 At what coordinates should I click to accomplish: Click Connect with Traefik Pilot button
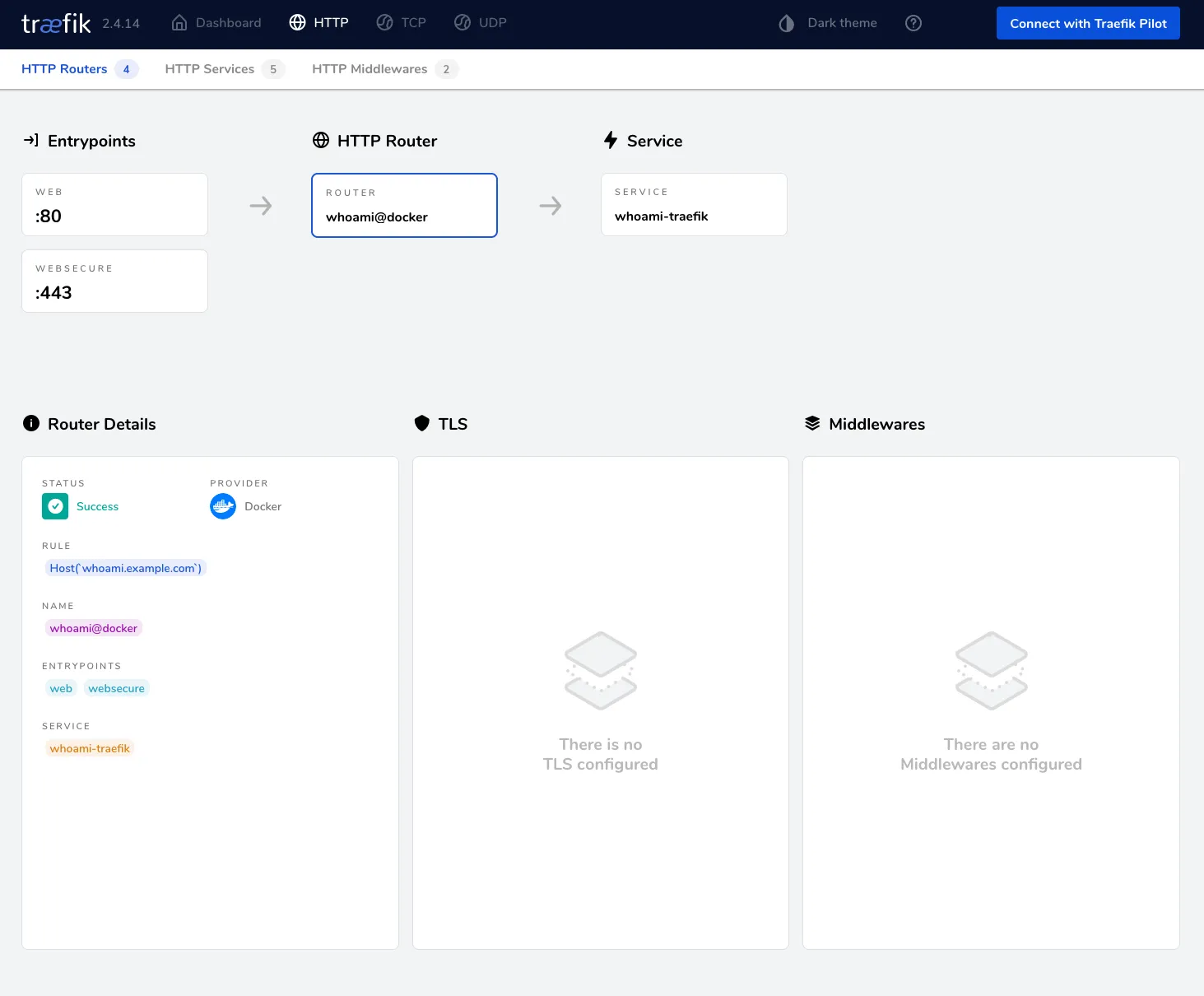[1088, 23]
